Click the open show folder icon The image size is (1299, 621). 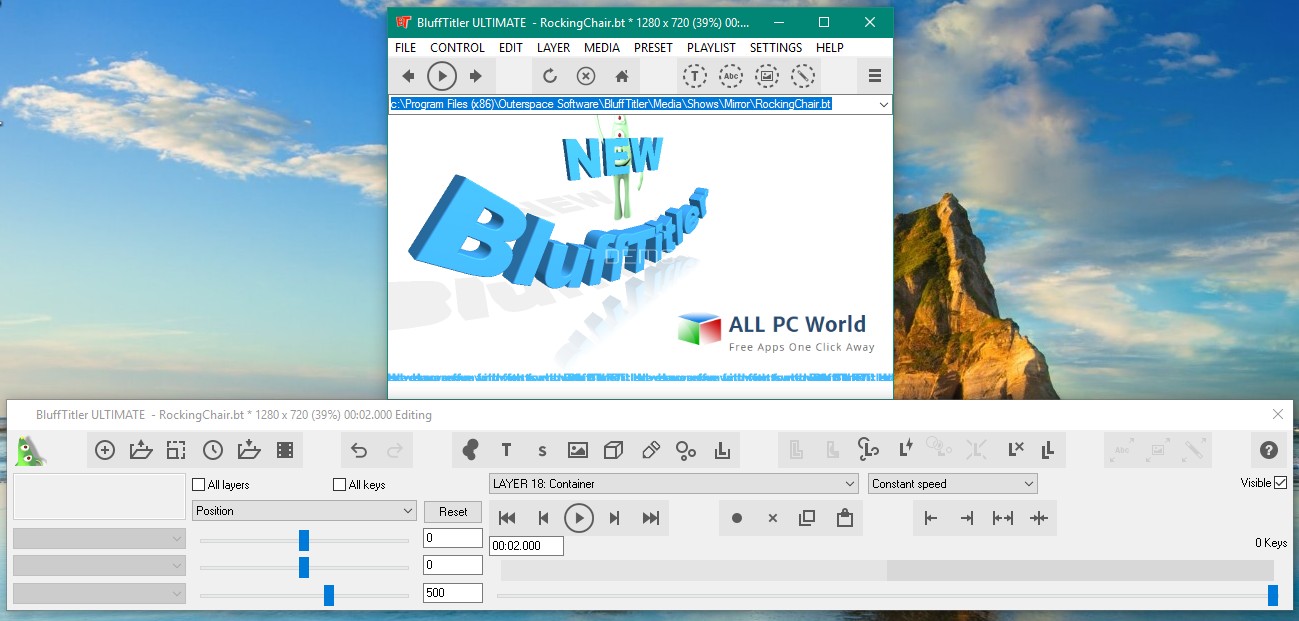141,450
